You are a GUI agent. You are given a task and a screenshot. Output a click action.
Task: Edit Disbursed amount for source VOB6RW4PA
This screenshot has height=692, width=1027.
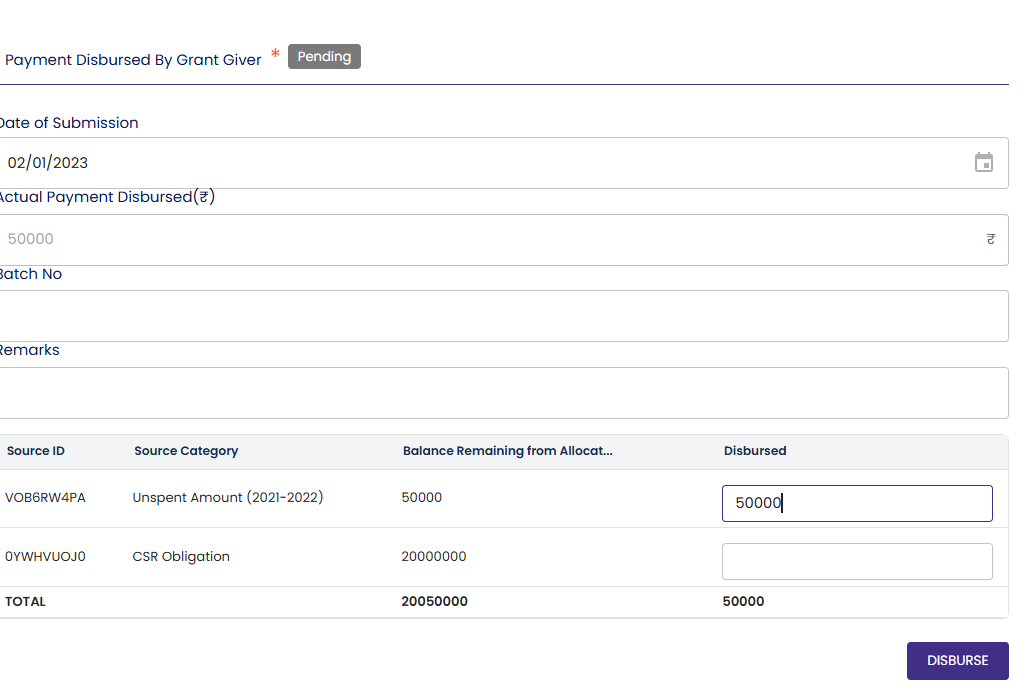point(856,503)
